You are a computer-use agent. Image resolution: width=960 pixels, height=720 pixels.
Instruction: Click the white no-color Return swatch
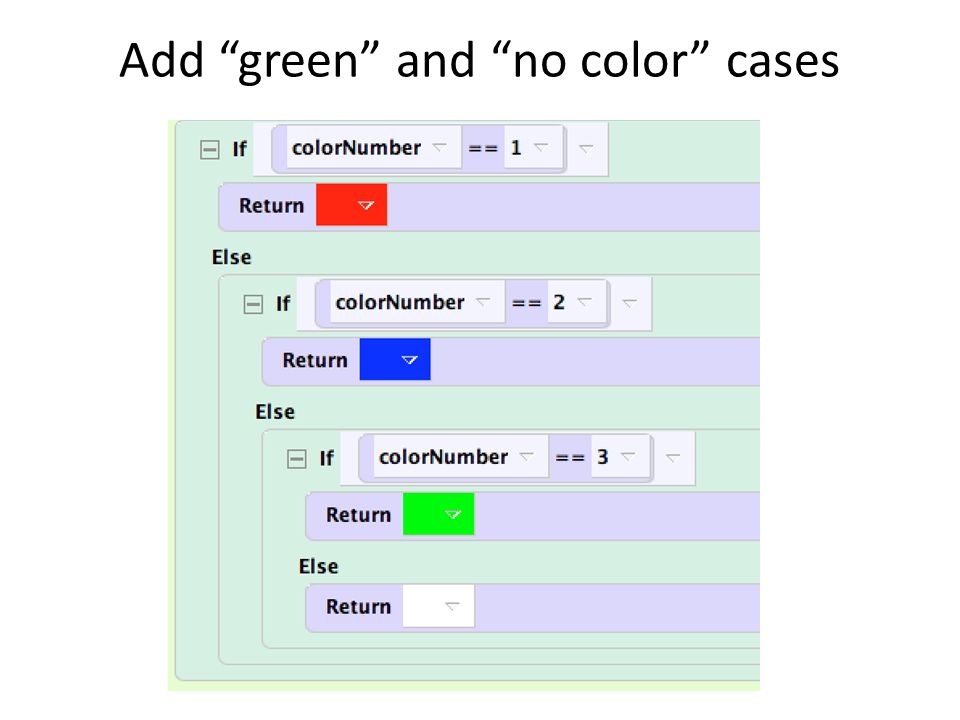[438, 606]
